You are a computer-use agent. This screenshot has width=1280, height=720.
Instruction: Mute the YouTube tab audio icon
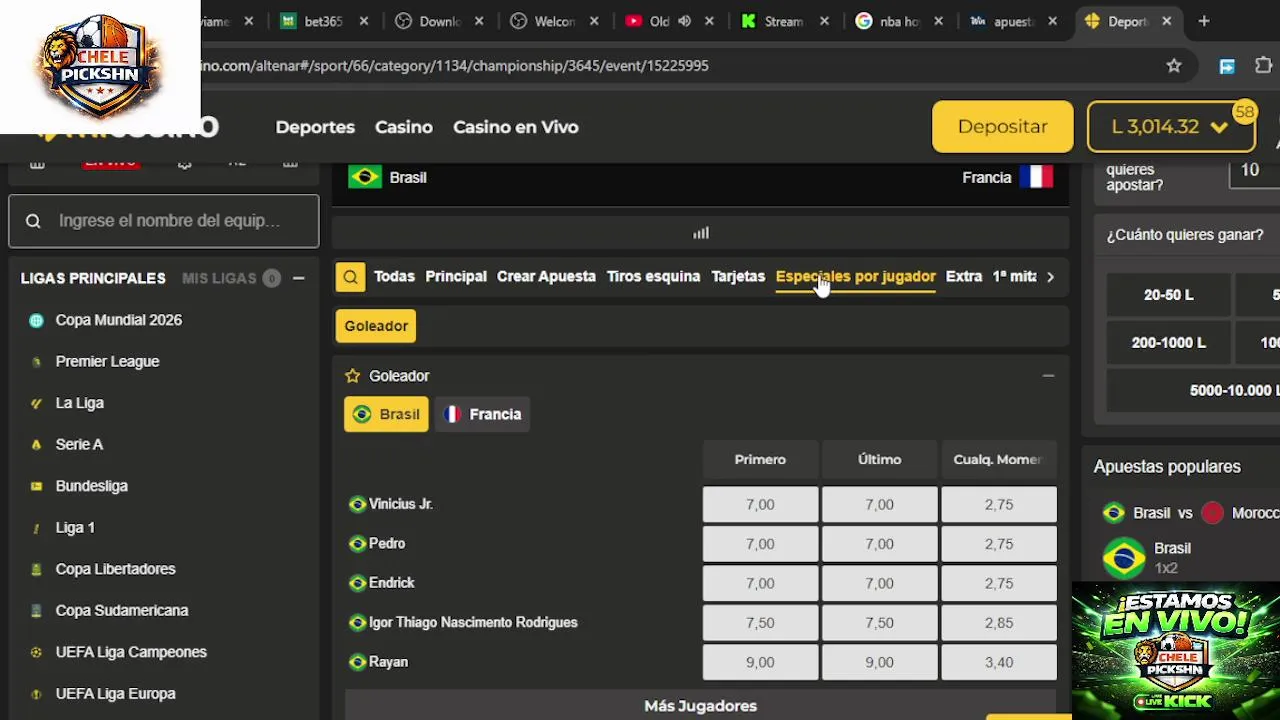point(684,21)
